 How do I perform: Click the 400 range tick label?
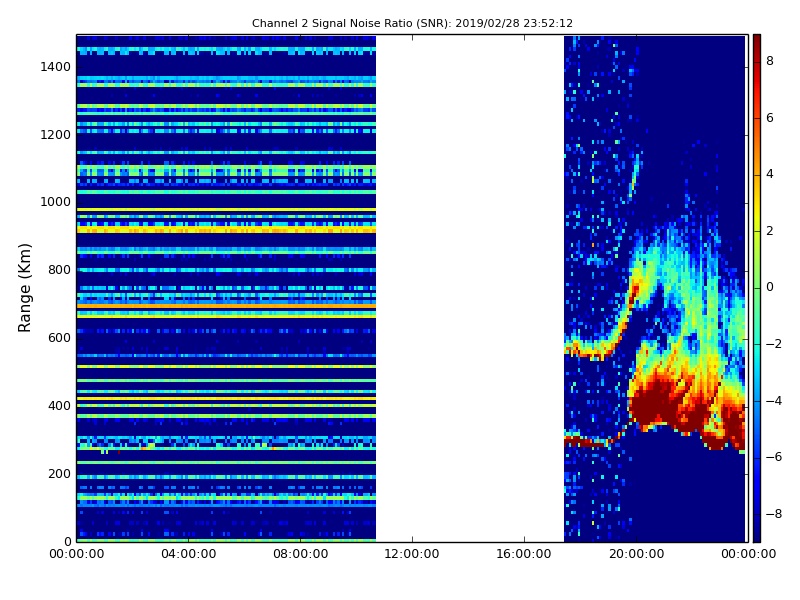point(59,406)
